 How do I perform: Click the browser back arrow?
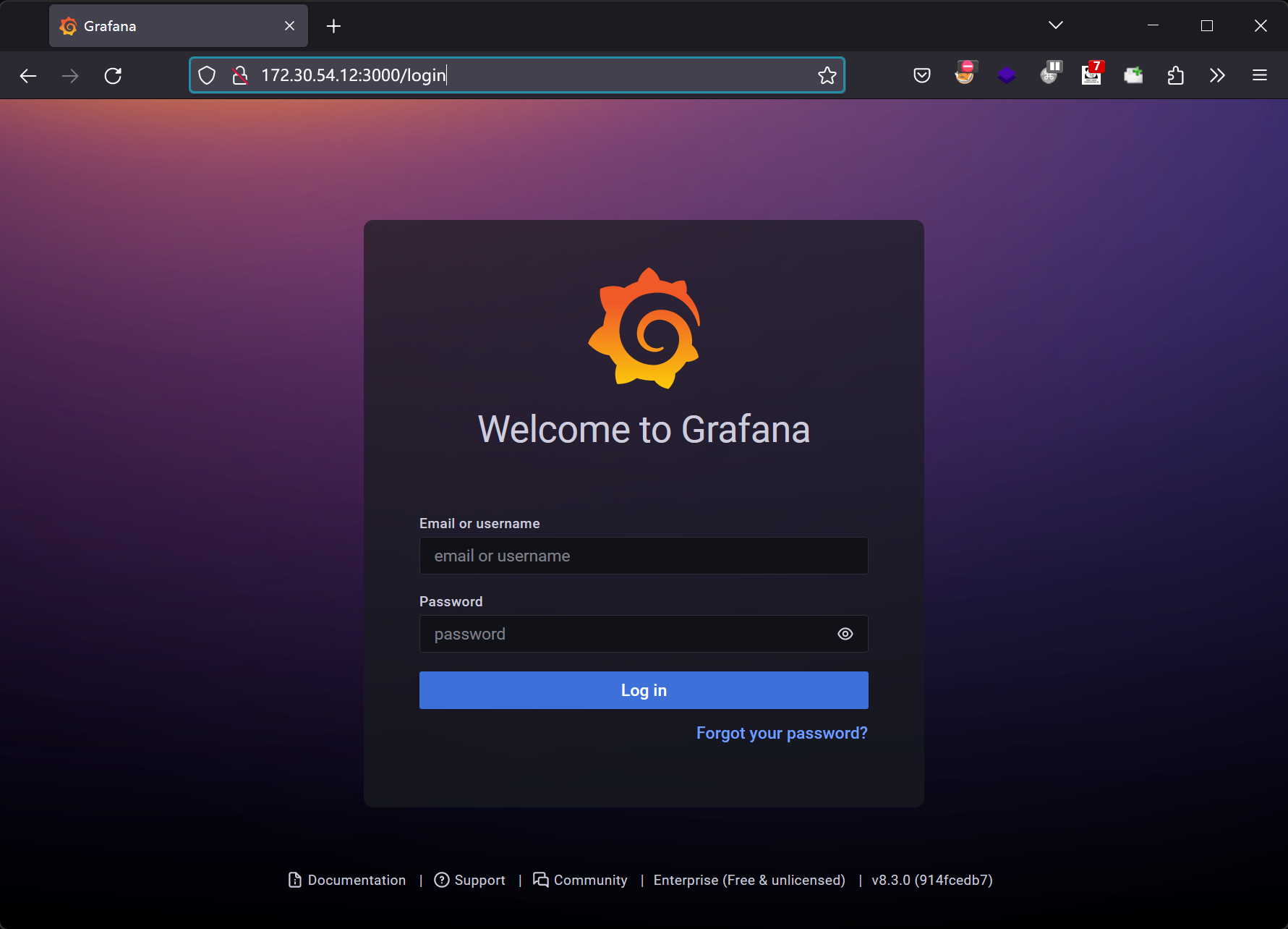(x=28, y=75)
